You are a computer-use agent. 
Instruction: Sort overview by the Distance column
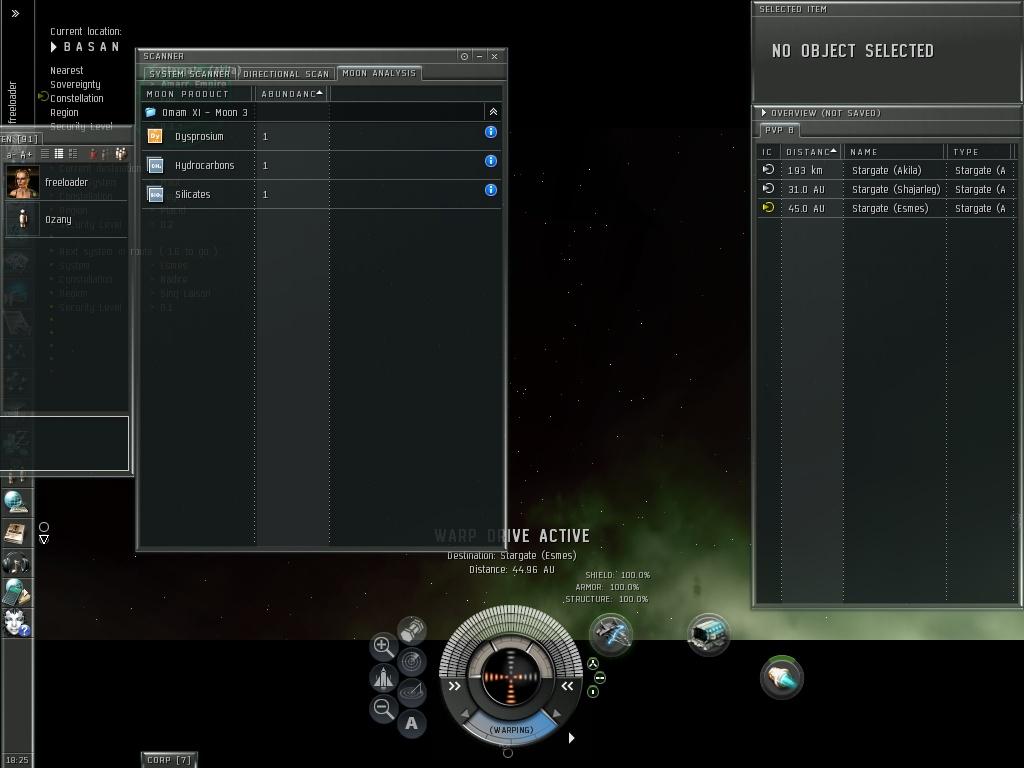[x=811, y=152]
